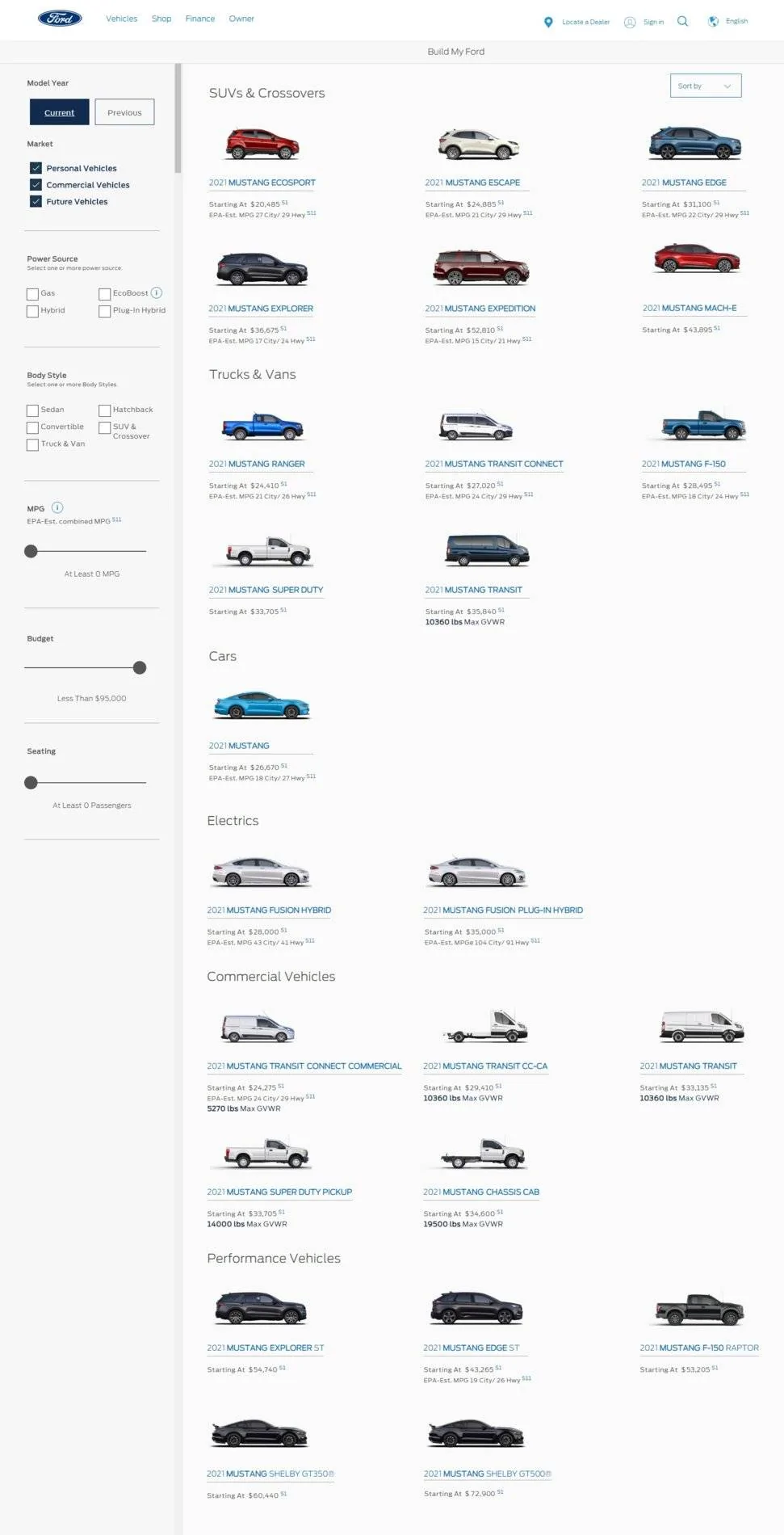Open the Shop menu
Image resolution: width=784 pixels, height=1535 pixels.
(x=161, y=19)
